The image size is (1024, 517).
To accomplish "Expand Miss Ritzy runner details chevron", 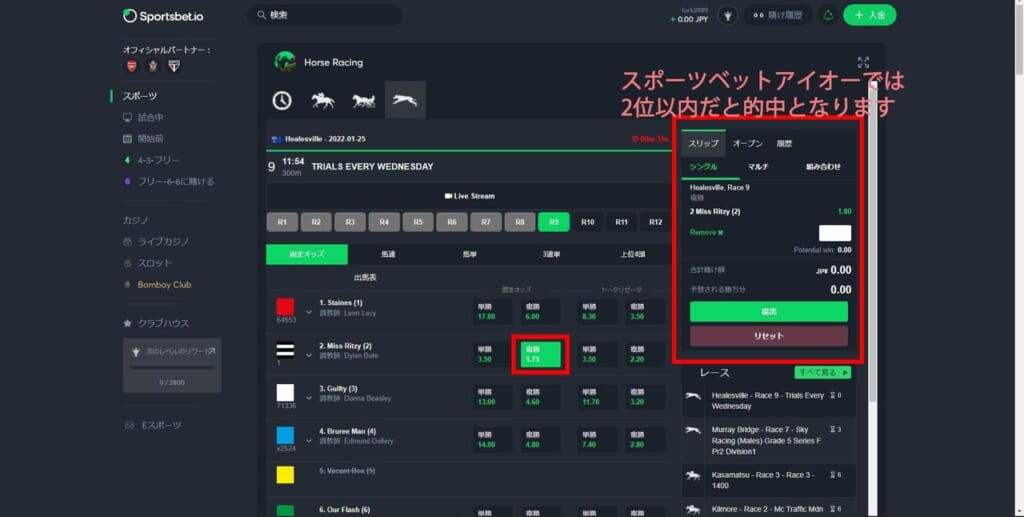I will click(309, 356).
